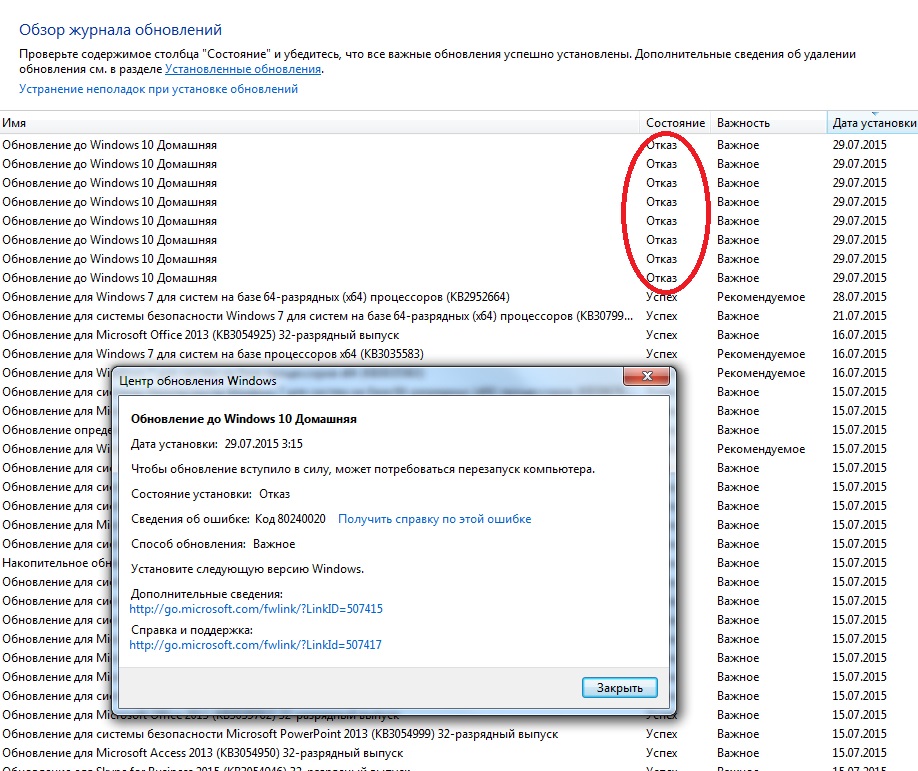918x771 pixels.
Task: Open the "Установленные обновления" link
Action: point(243,69)
